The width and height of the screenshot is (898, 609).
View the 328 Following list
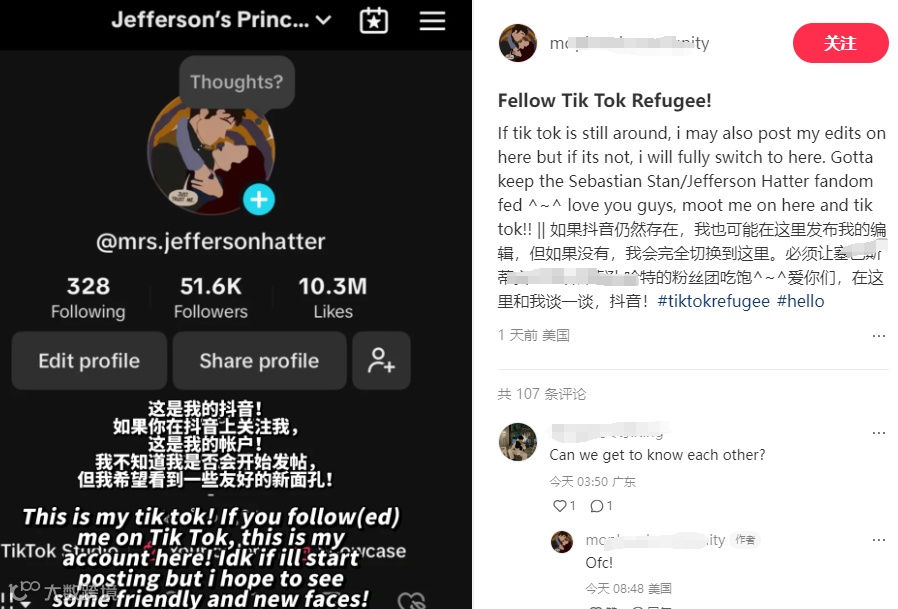[88, 297]
